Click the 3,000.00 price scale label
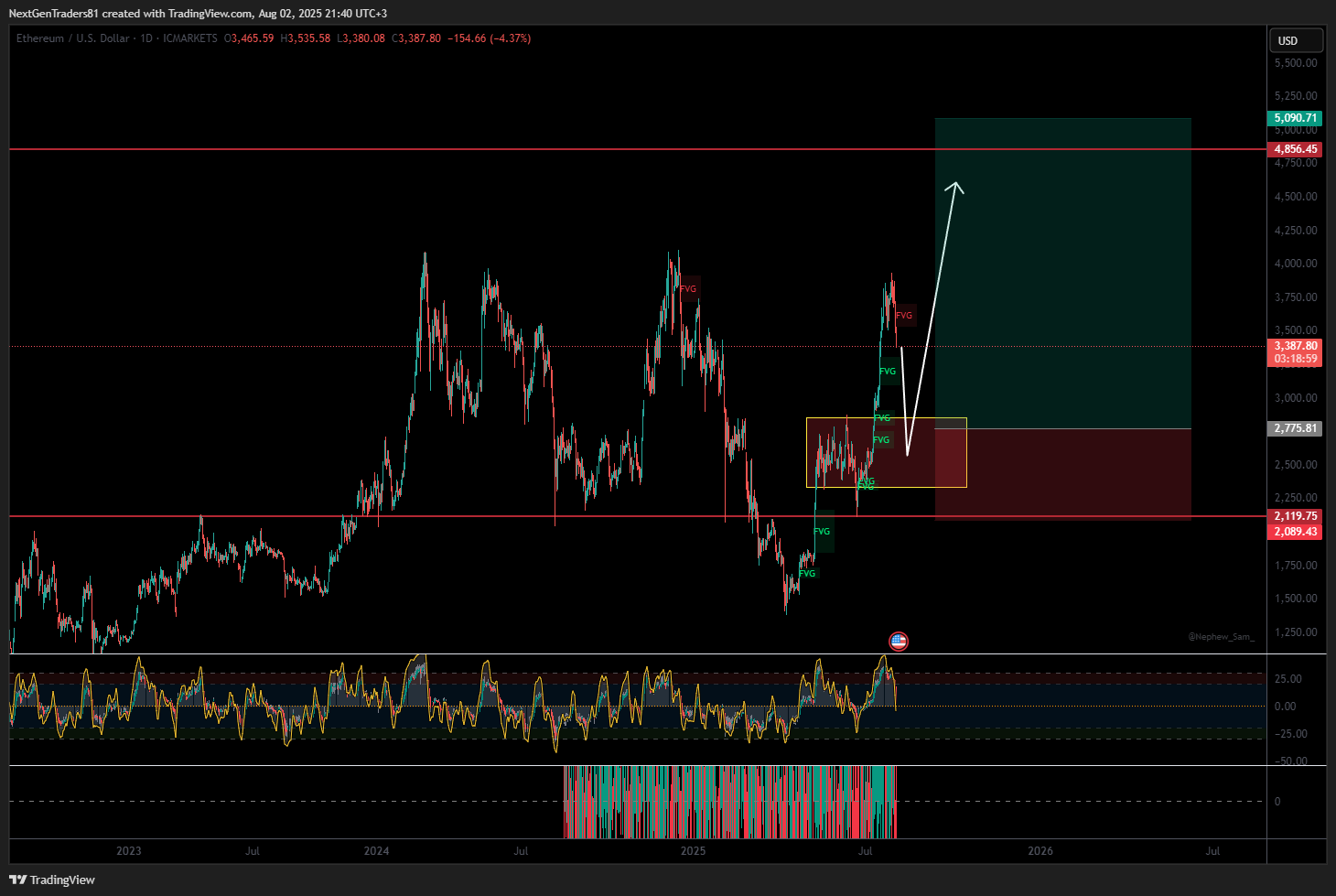 [x=1296, y=398]
